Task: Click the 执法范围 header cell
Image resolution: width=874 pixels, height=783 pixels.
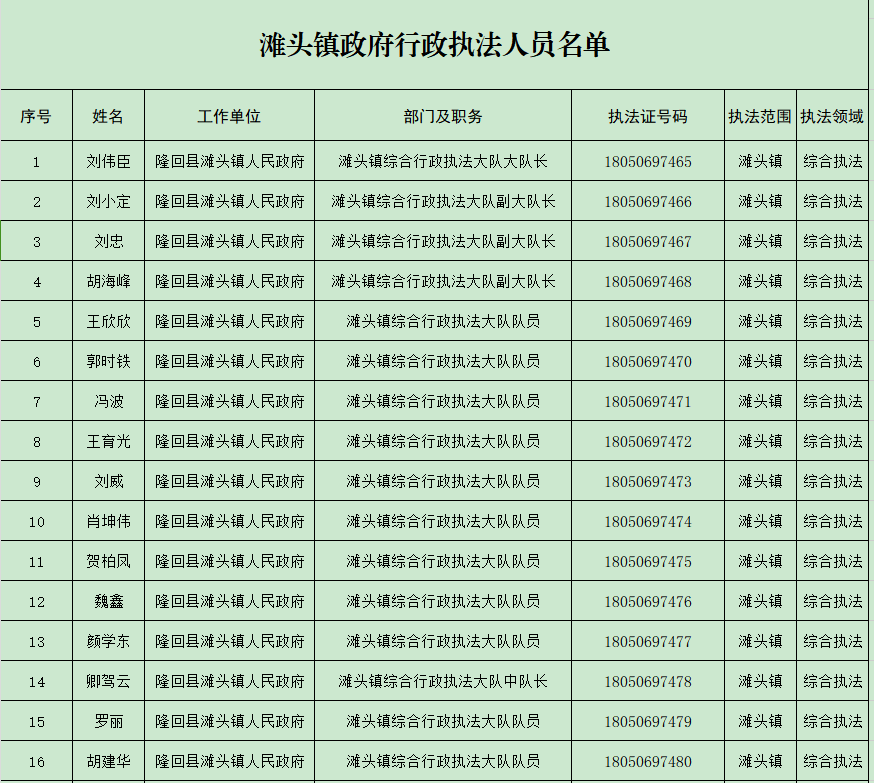Action: pyautogui.click(x=760, y=116)
